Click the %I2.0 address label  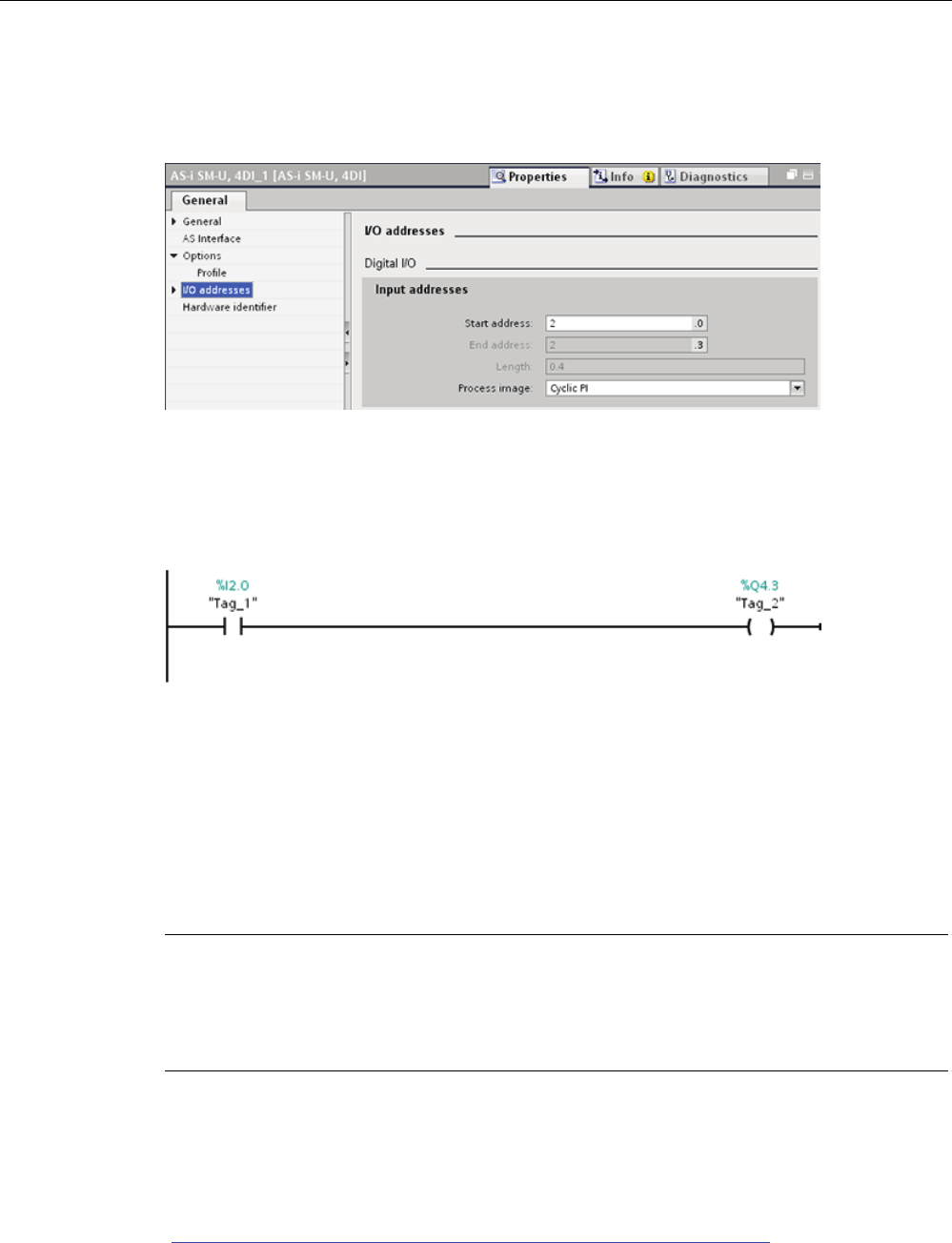click(233, 585)
